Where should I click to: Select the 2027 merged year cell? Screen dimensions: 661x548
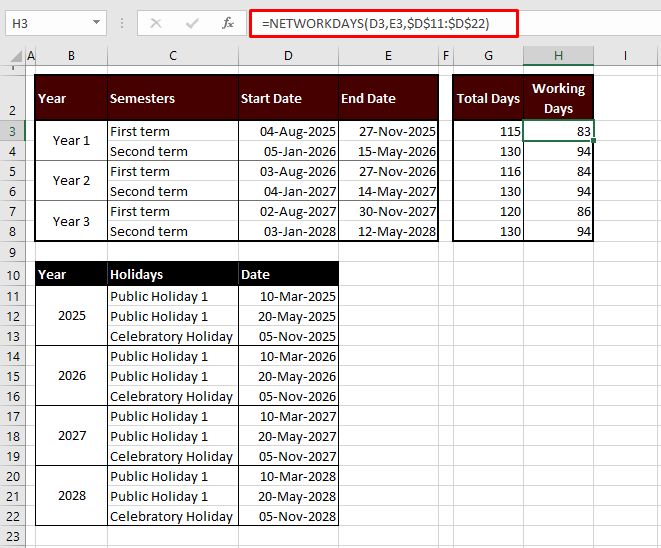click(71, 436)
